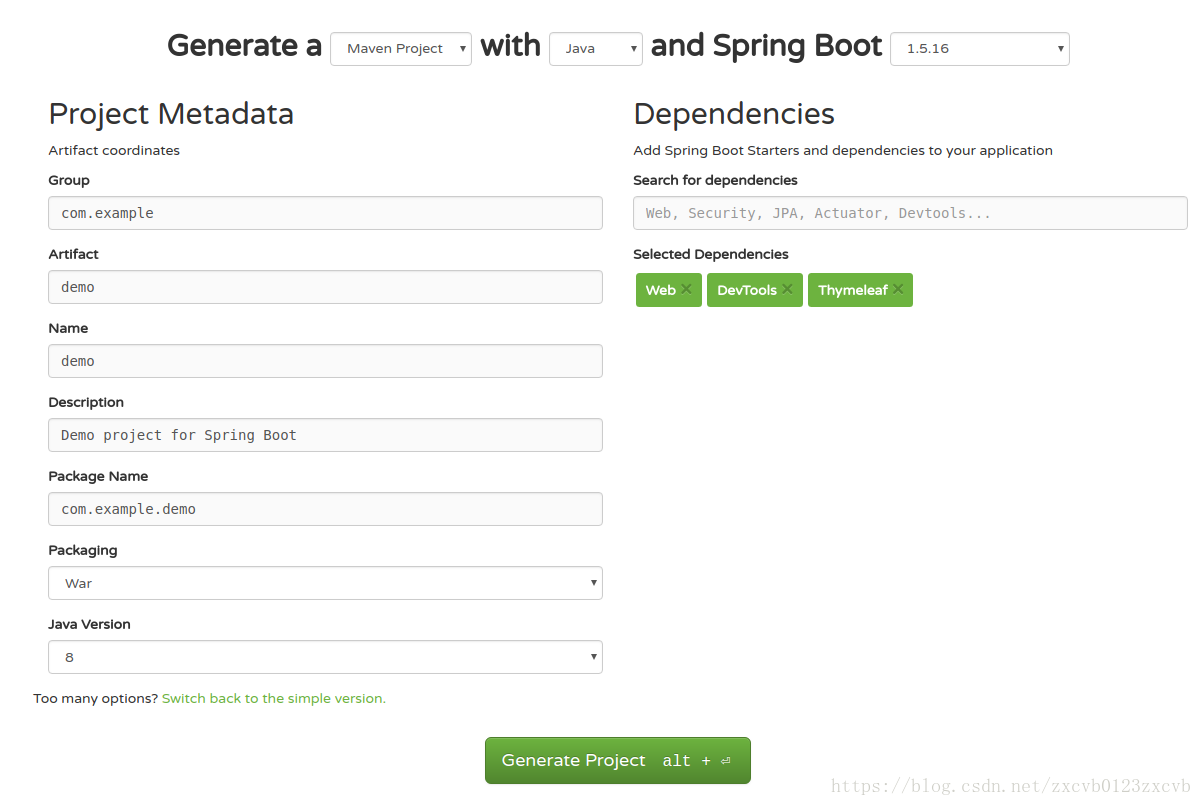Open the Maven Project type dropdown
Image resolution: width=1202 pixels, height=806 pixels.
coord(401,49)
